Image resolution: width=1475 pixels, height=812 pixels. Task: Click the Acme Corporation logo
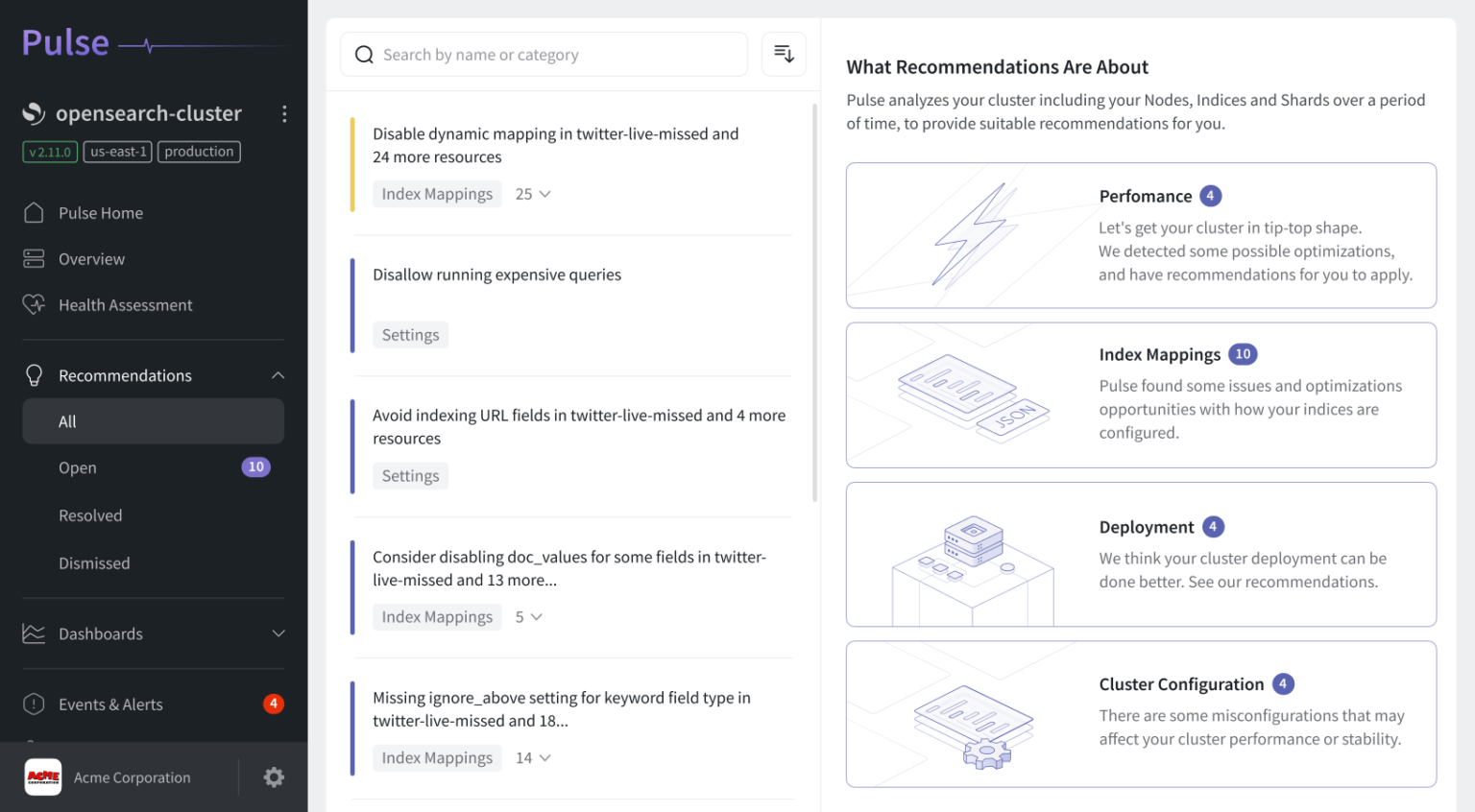pyautogui.click(x=42, y=777)
